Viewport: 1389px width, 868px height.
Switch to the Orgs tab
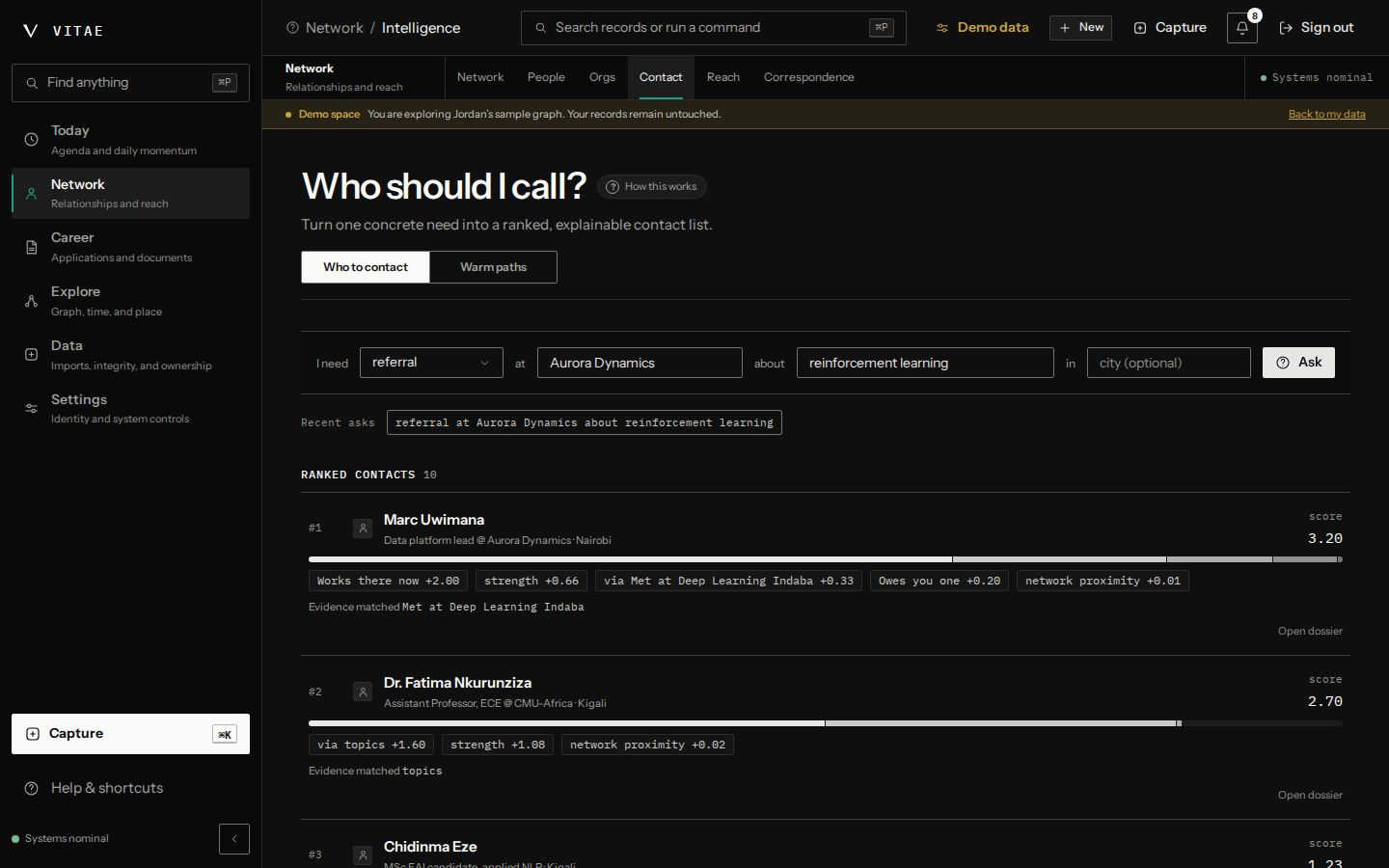click(x=602, y=77)
